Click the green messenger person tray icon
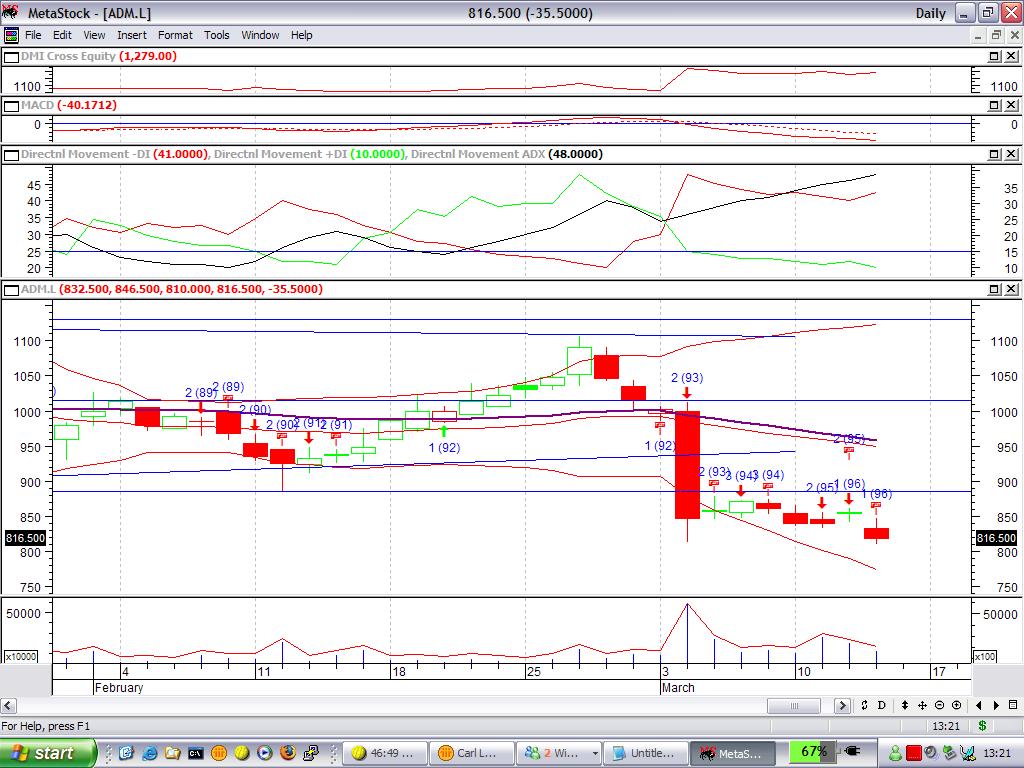 [896, 754]
